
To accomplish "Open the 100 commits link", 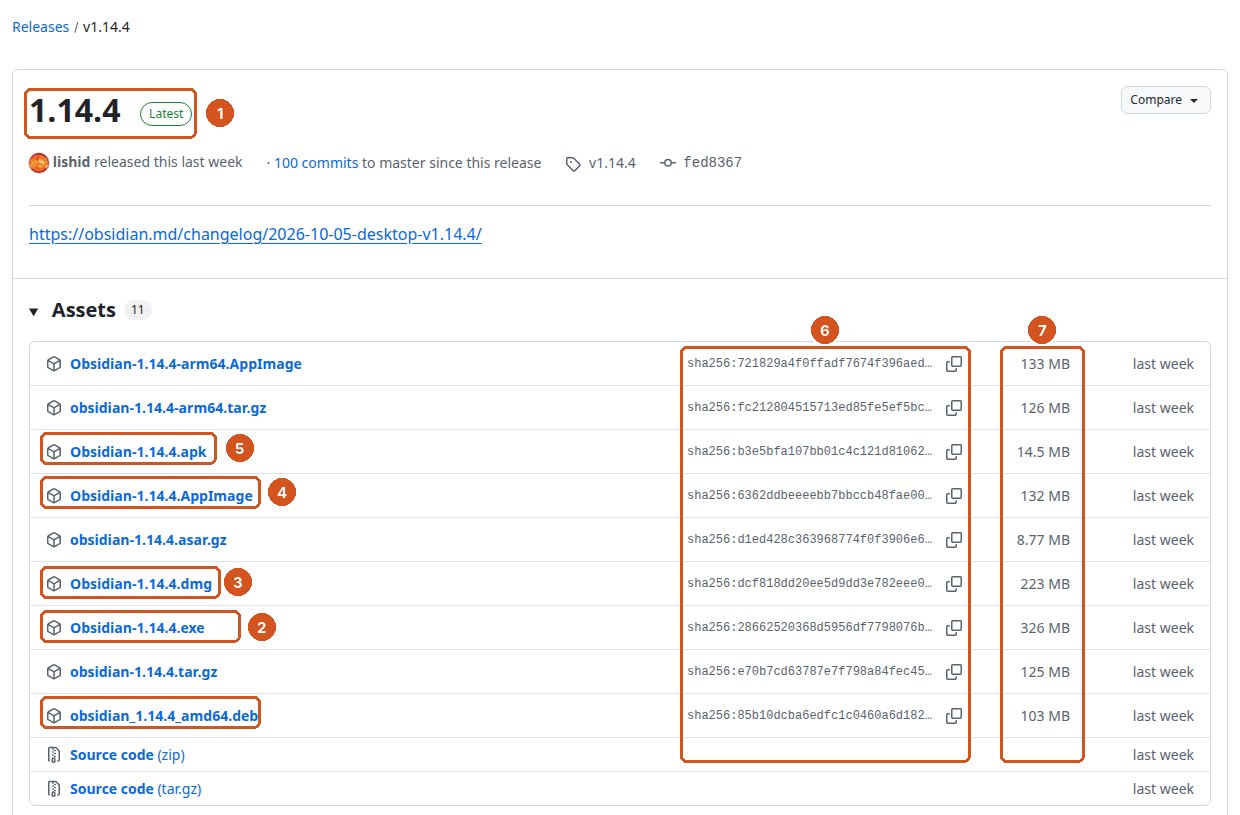I will pos(316,163).
